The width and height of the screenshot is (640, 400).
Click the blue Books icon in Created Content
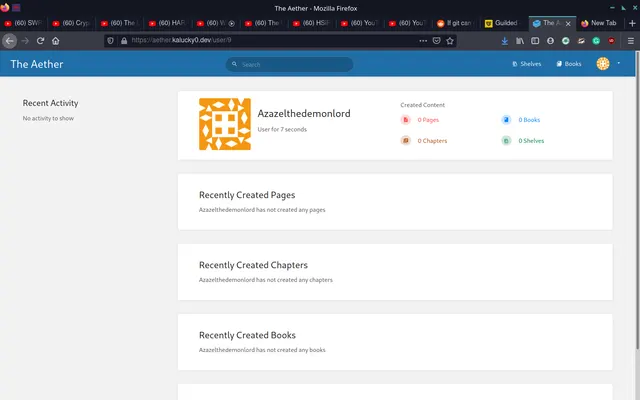[506, 120]
